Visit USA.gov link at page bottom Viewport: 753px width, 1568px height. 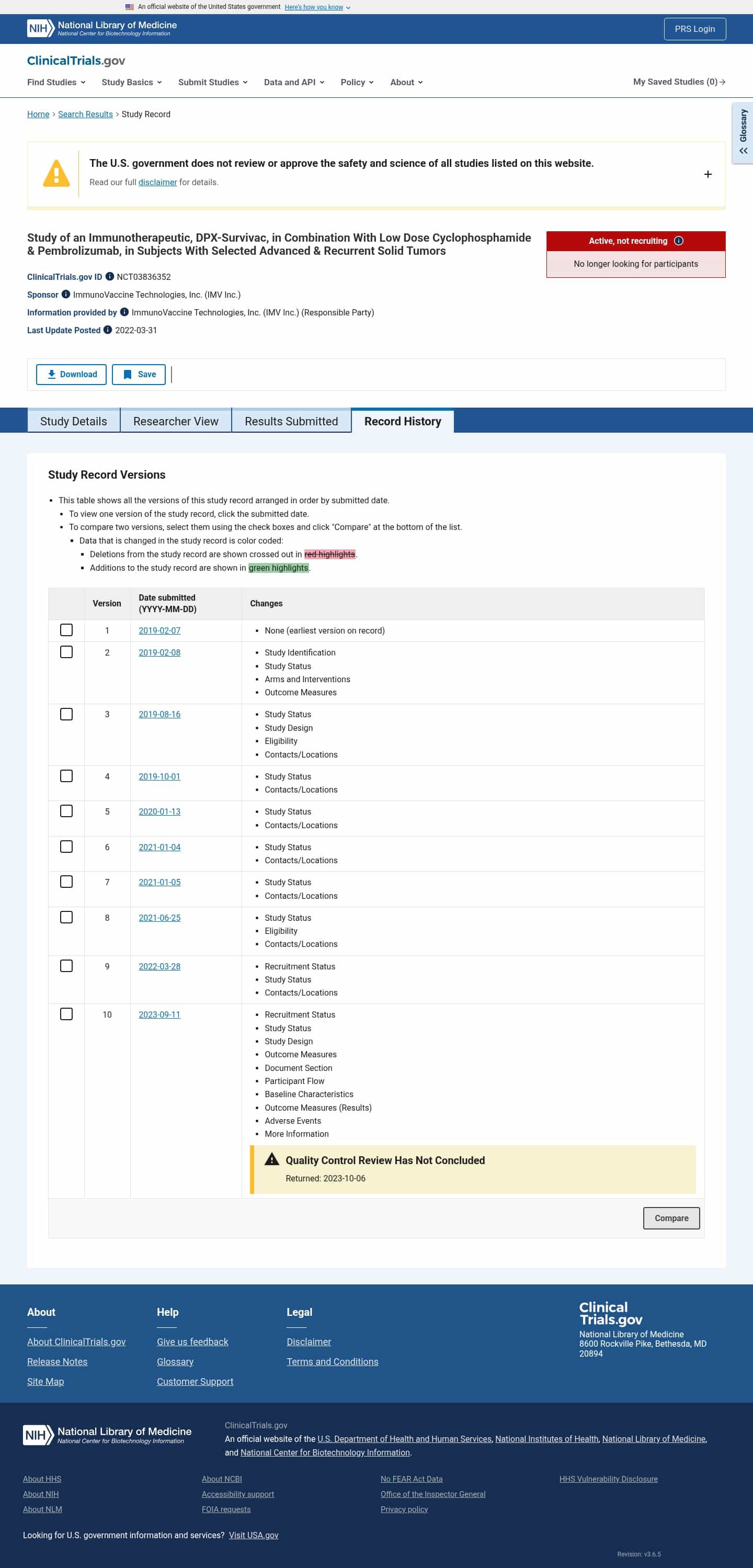click(254, 1535)
